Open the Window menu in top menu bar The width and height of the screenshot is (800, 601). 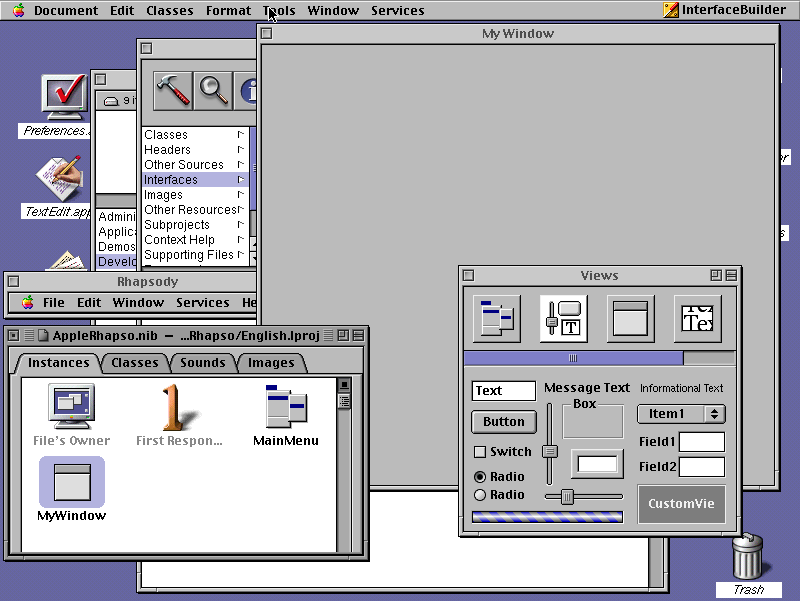(x=333, y=10)
